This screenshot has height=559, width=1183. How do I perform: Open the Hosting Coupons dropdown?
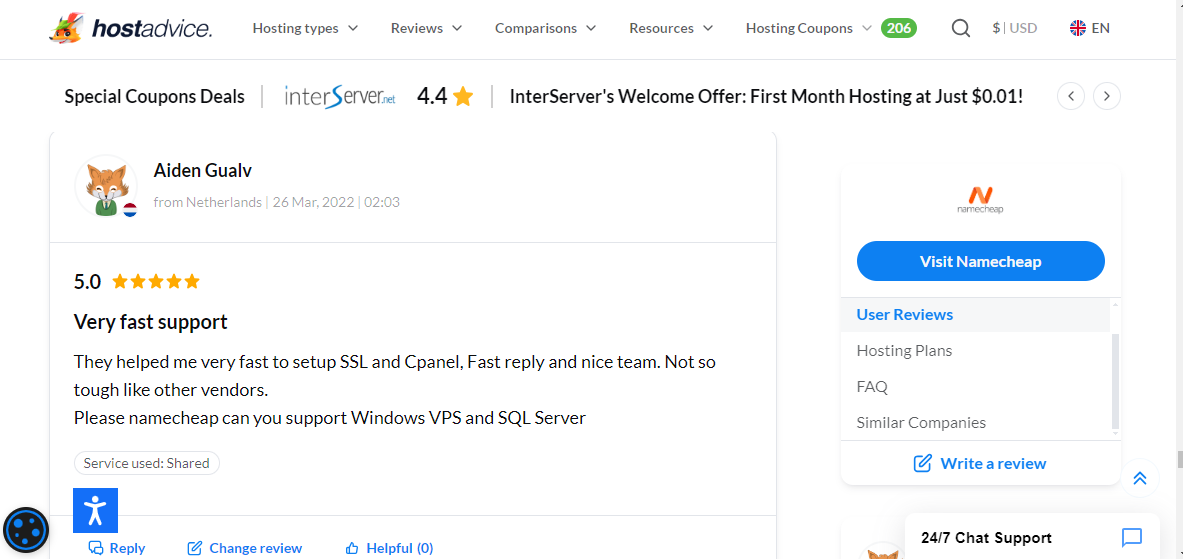point(809,29)
